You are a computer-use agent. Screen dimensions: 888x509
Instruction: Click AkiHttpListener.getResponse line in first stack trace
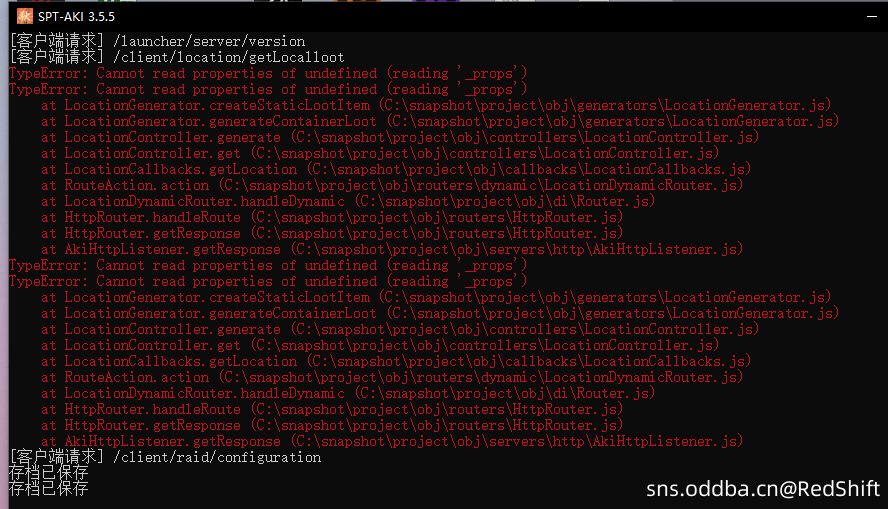coord(392,249)
